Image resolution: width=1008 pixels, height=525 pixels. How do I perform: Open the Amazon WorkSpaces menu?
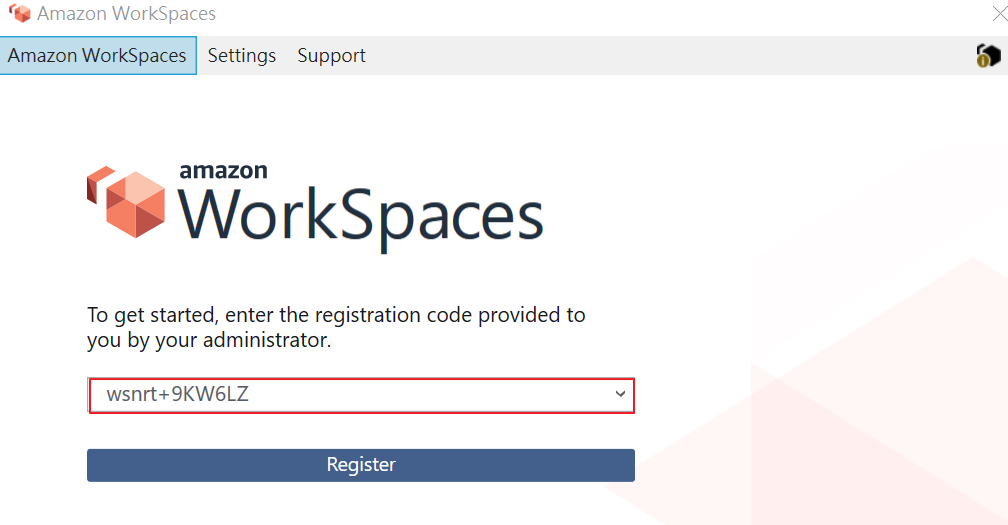97,56
